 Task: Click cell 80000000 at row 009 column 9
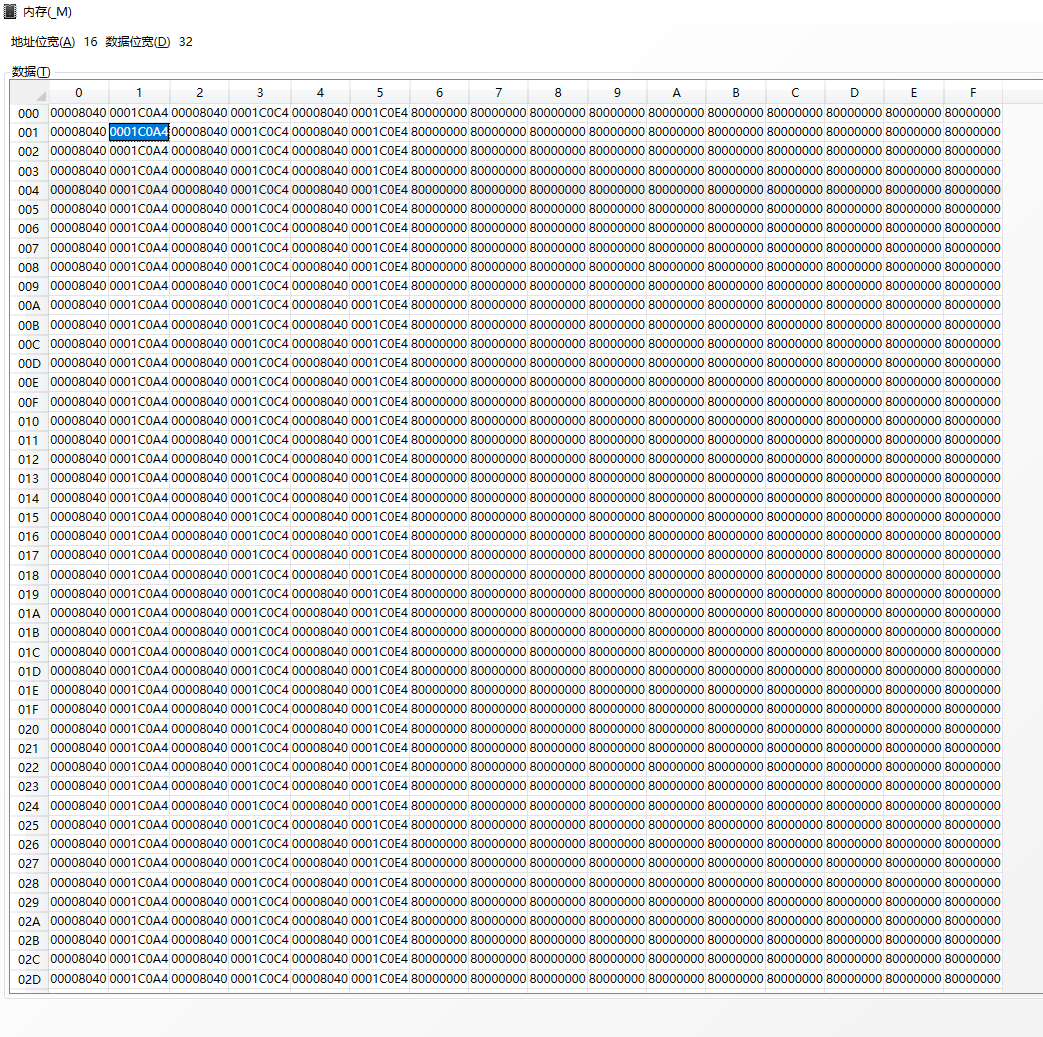click(x=617, y=286)
